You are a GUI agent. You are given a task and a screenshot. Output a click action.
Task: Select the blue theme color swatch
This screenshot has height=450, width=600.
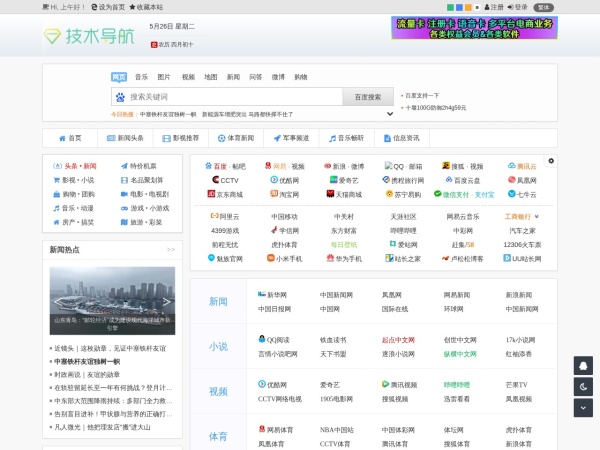459,7
